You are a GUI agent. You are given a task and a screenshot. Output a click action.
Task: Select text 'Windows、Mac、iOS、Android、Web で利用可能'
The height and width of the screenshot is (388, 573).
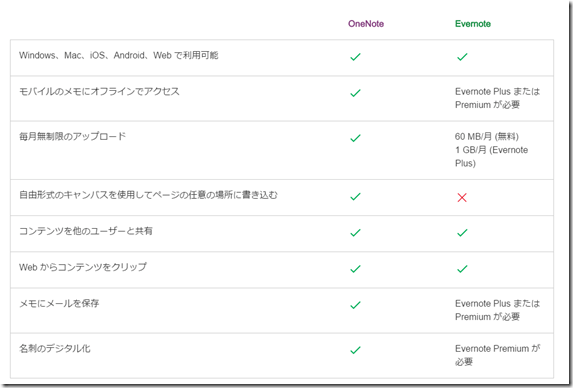click(x=119, y=55)
